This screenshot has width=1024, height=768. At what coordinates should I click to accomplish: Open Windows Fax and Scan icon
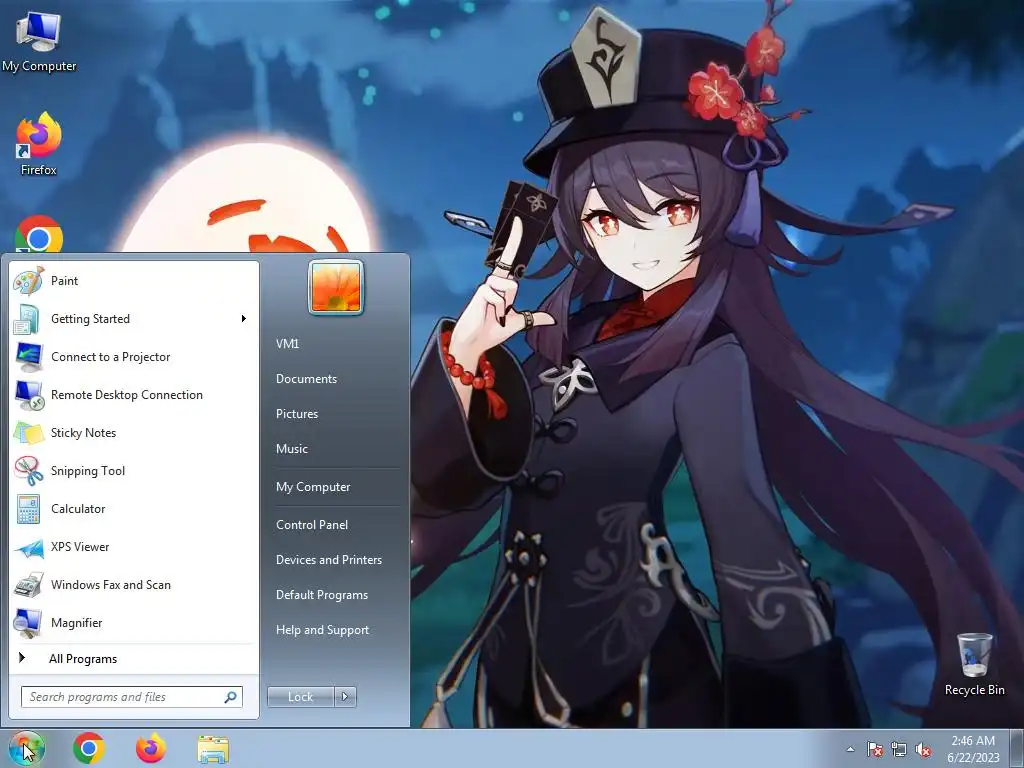click(28, 585)
